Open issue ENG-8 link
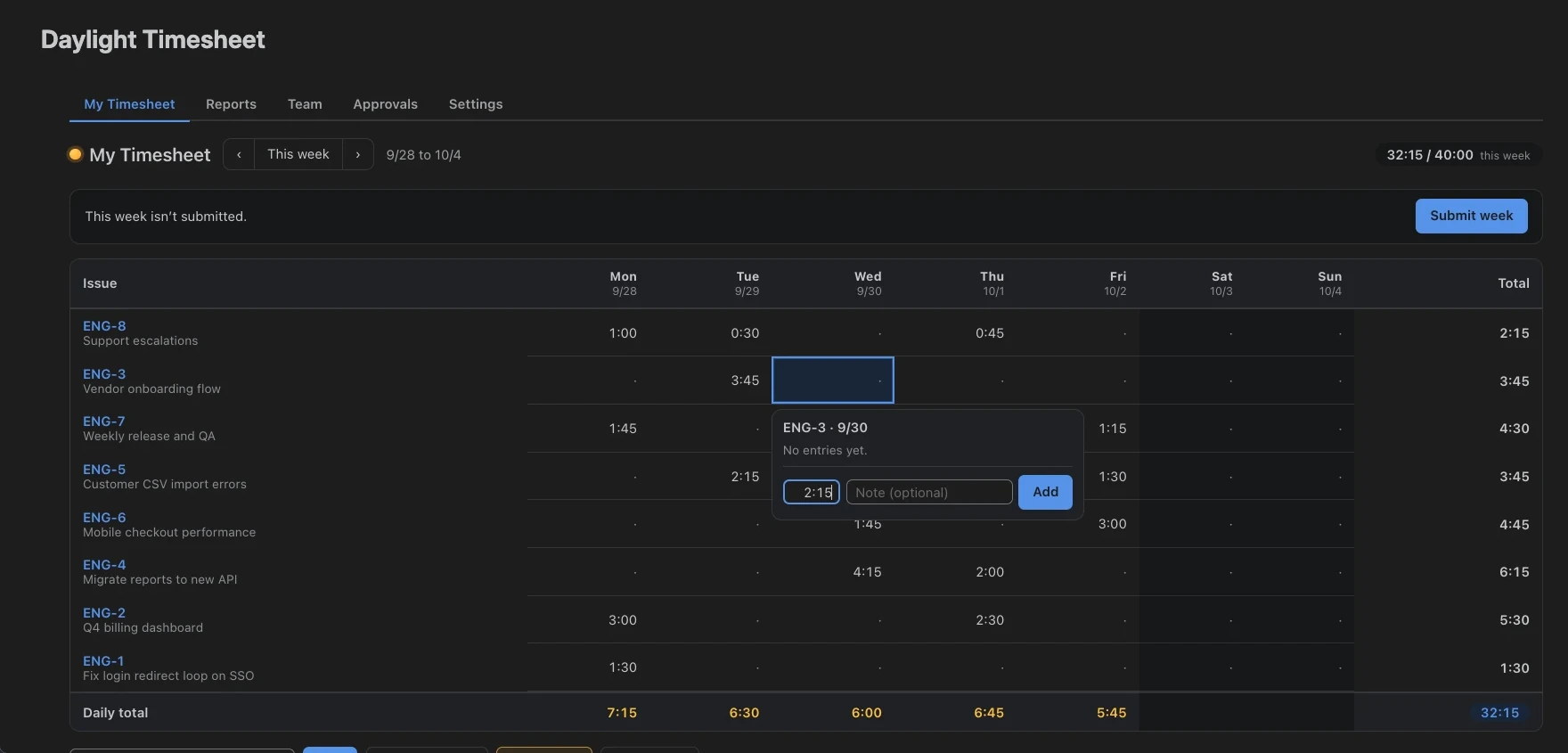 pos(104,326)
